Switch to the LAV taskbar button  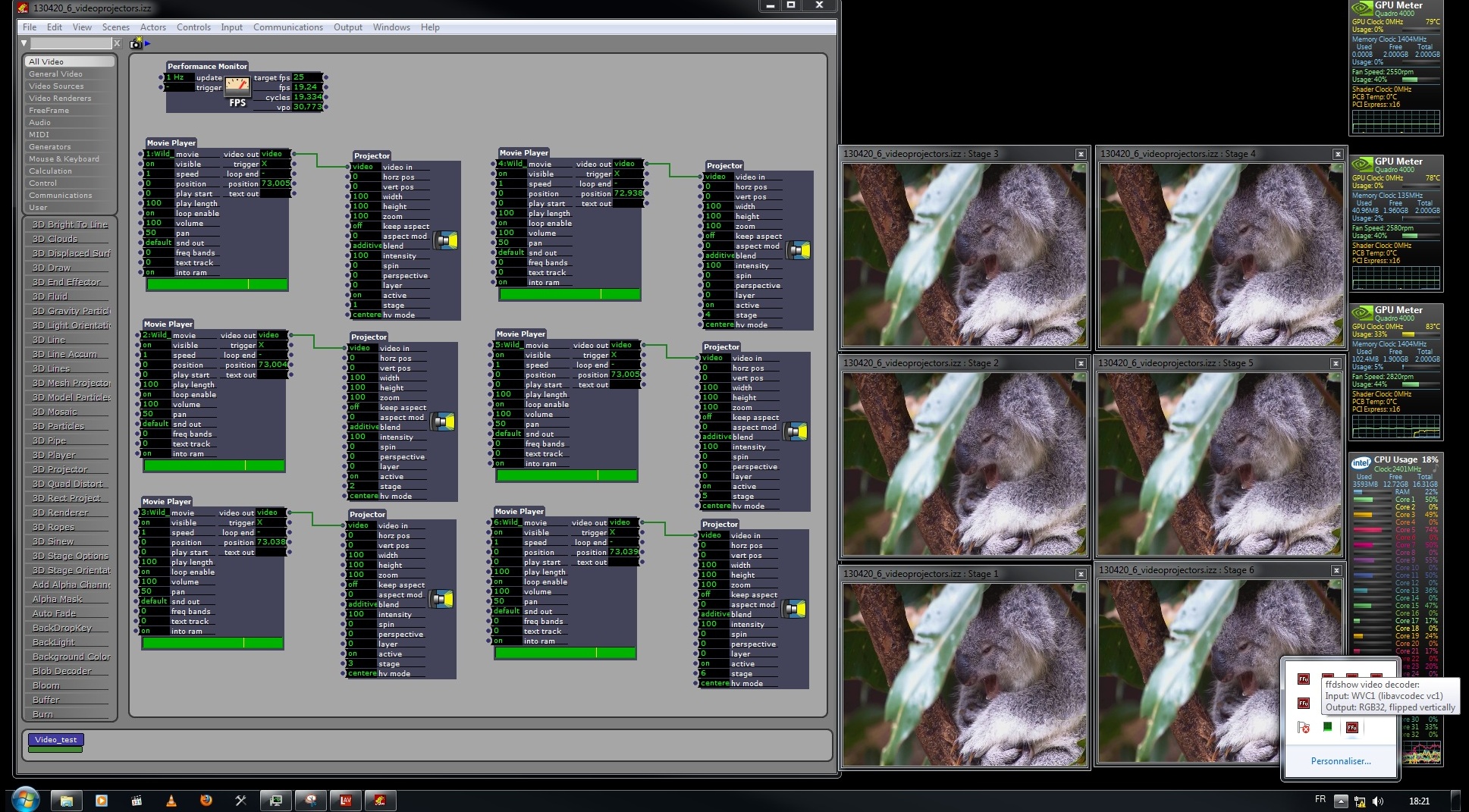pos(346,801)
